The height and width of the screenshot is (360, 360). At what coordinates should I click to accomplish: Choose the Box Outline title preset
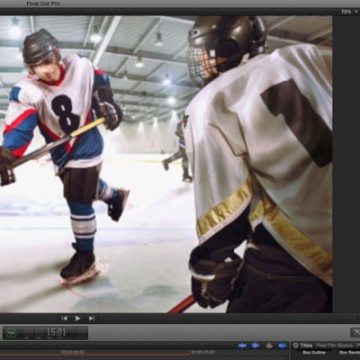tap(314, 353)
